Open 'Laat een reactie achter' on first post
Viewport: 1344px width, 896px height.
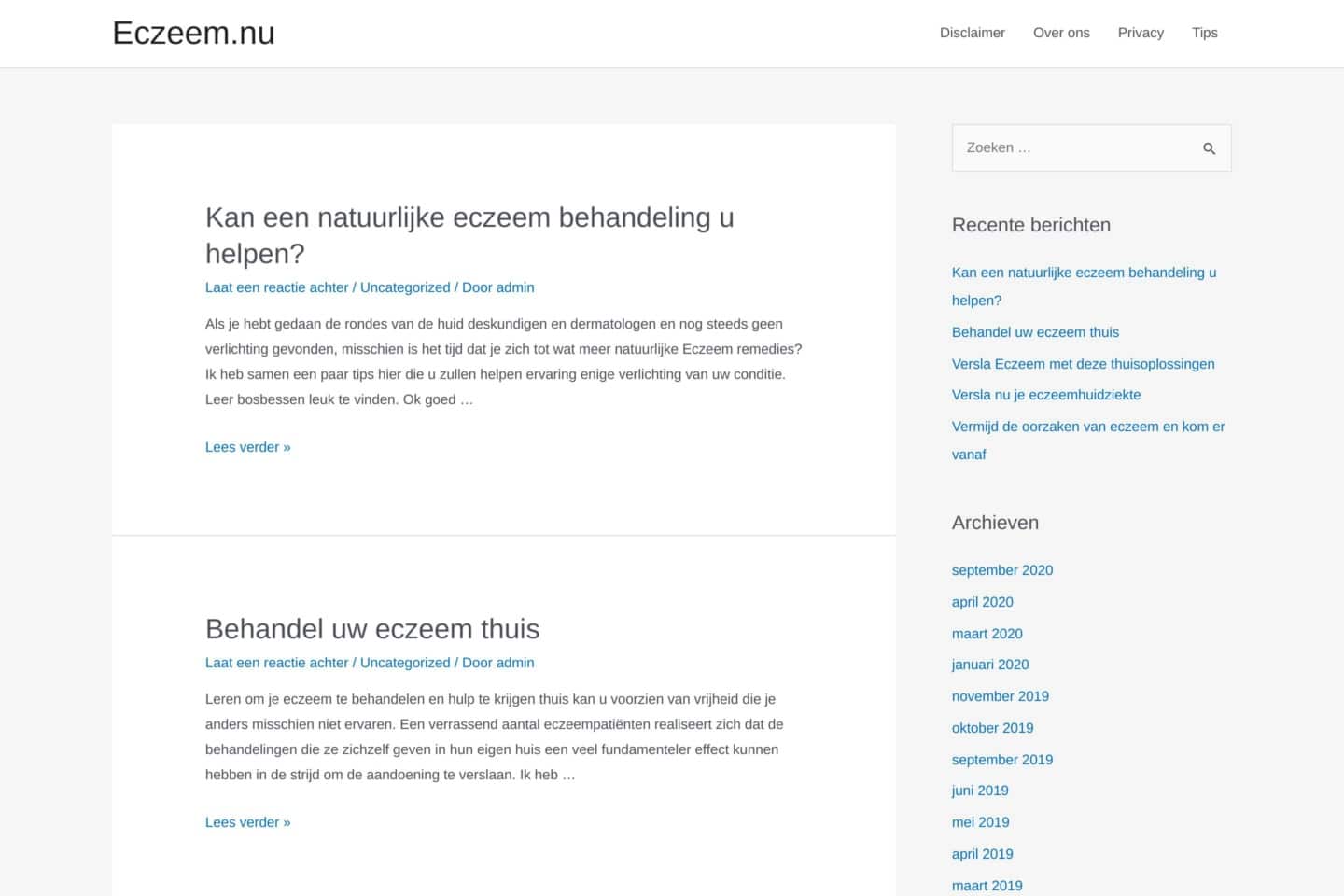pos(276,287)
